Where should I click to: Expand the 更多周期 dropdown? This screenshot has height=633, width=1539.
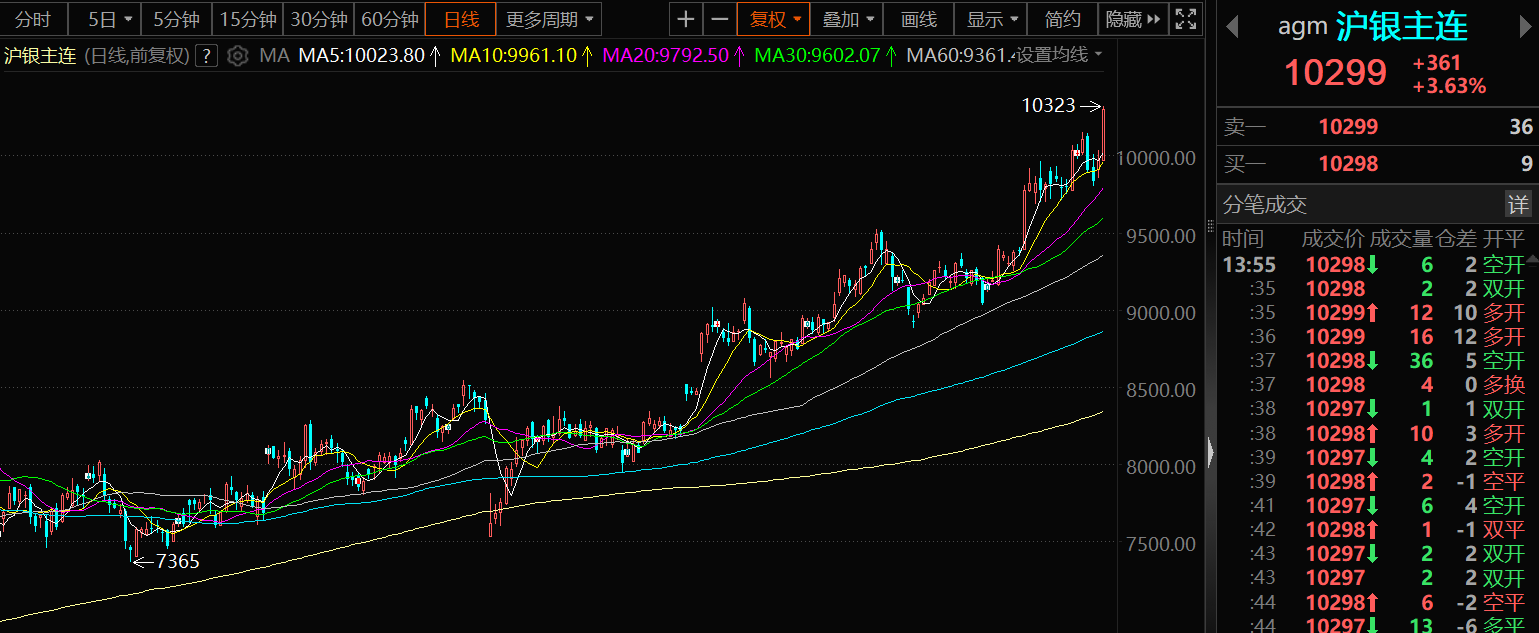pyautogui.click(x=549, y=19)
